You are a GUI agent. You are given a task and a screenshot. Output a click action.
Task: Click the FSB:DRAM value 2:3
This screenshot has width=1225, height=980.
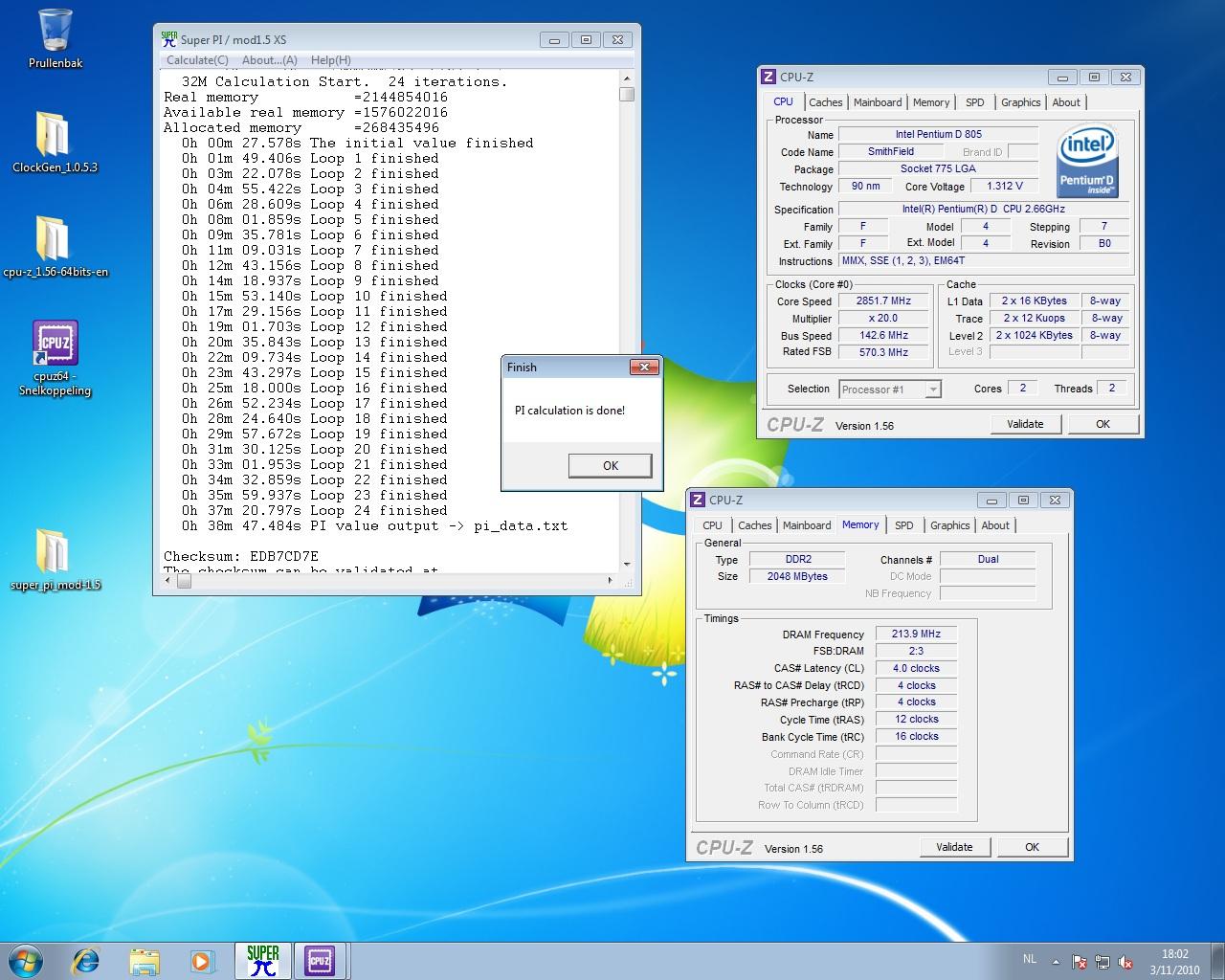[916, 651]
